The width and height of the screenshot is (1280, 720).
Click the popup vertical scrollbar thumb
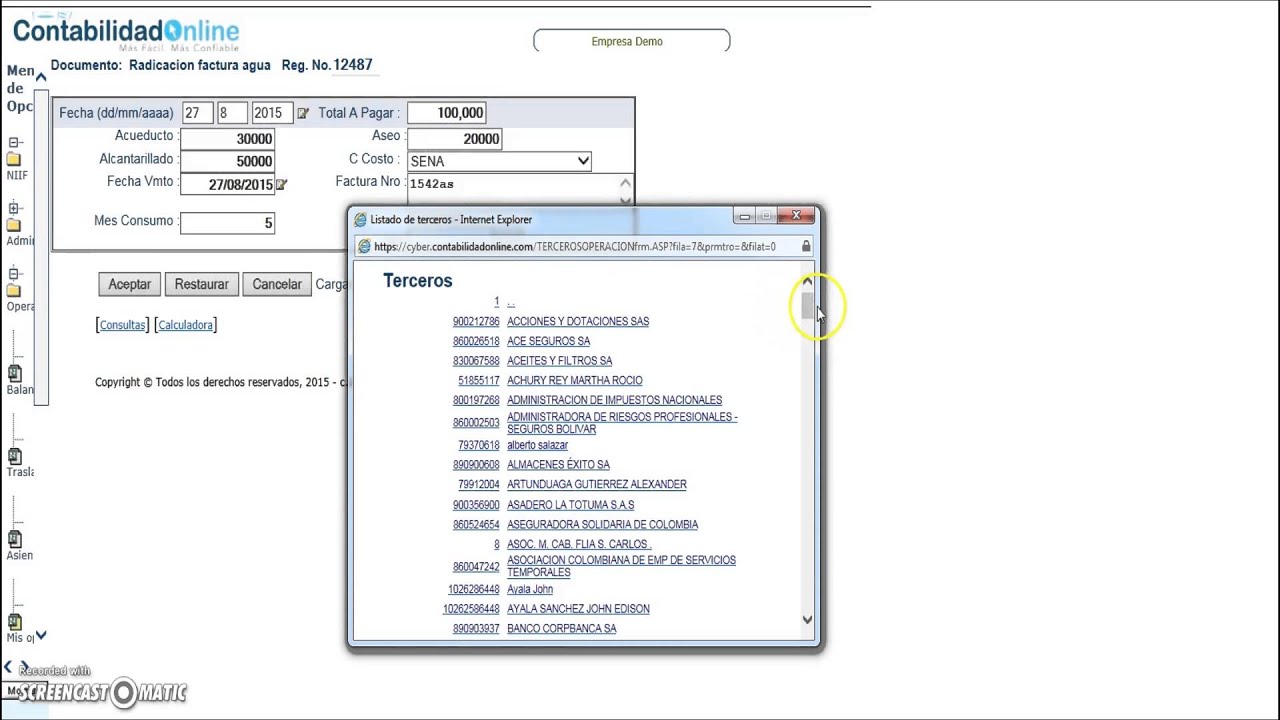(807, 305)
